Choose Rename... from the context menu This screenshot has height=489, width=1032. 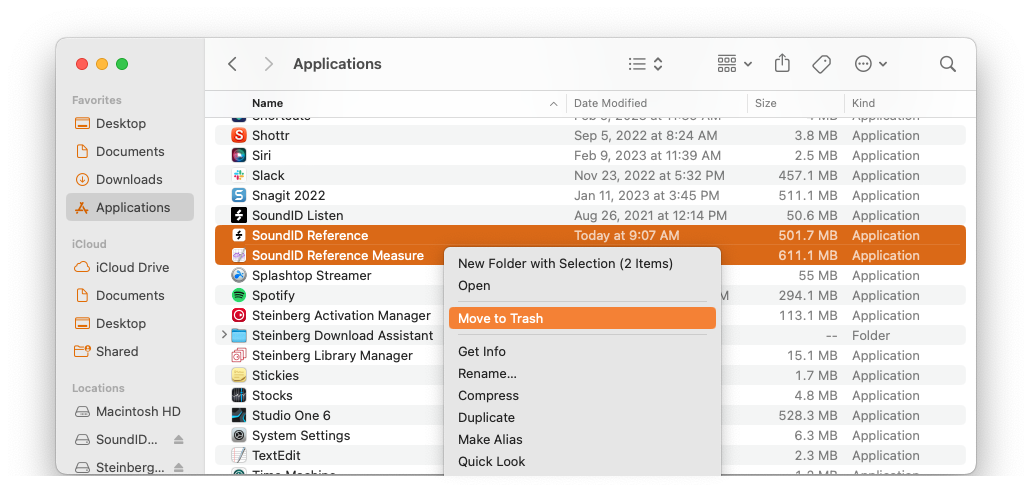click(x=582, y=374)
